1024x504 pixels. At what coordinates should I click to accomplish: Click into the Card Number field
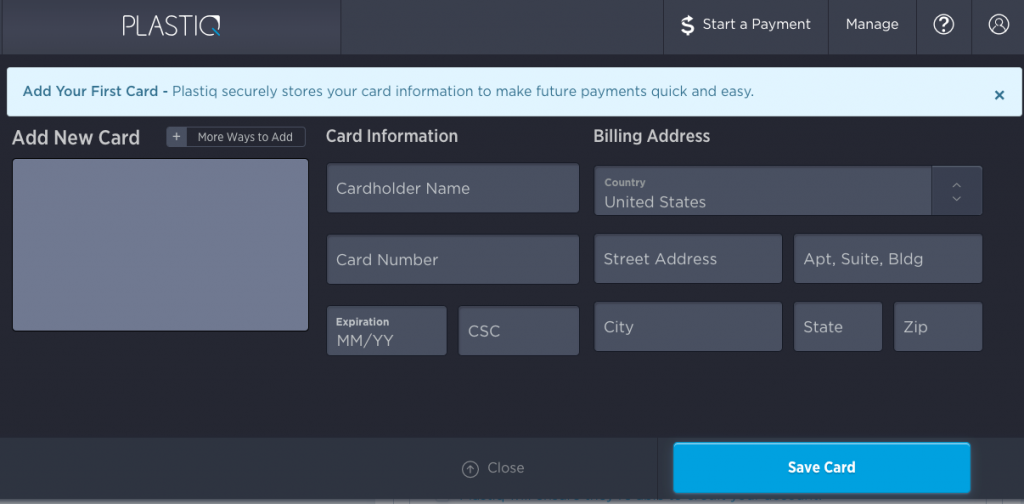[453, 260]
